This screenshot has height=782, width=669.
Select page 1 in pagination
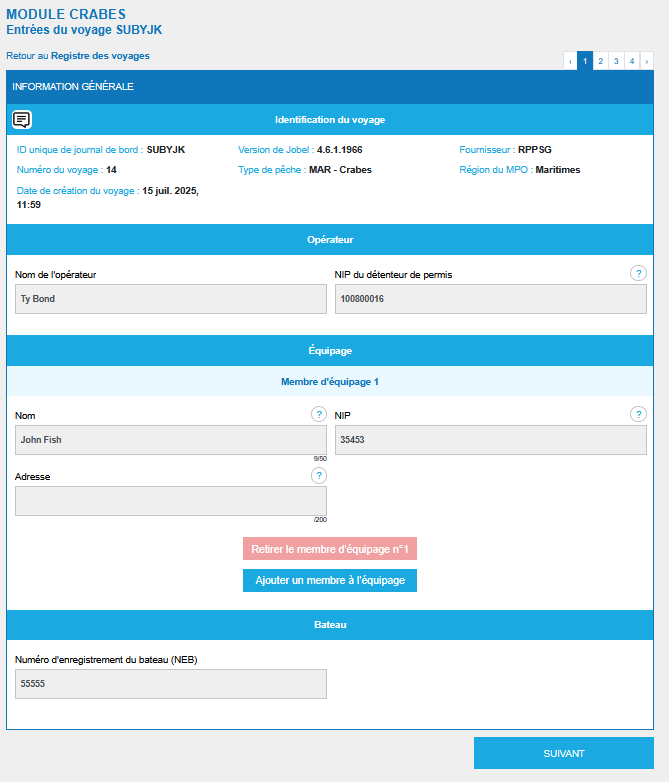tap(585, 61)
